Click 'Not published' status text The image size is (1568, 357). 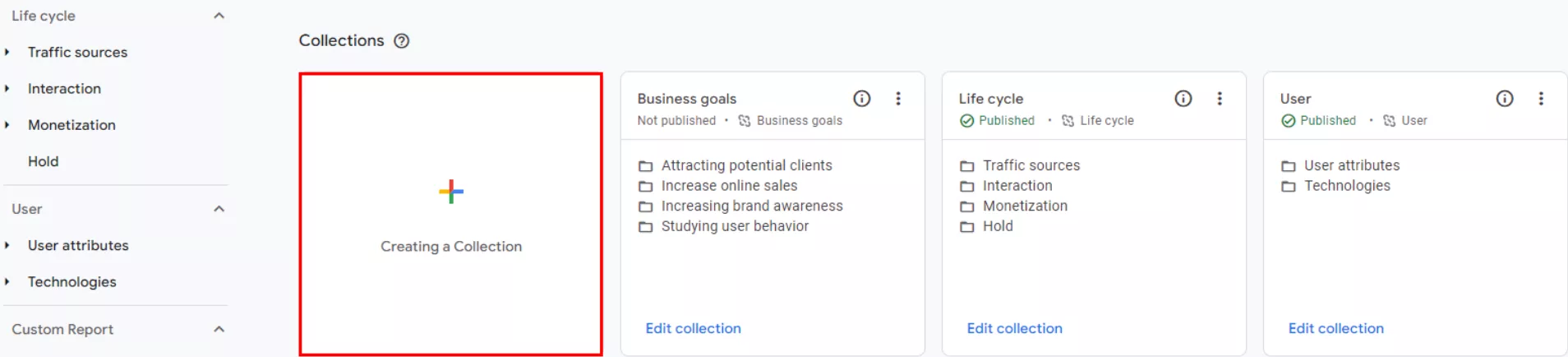click(x=676, y=121)
